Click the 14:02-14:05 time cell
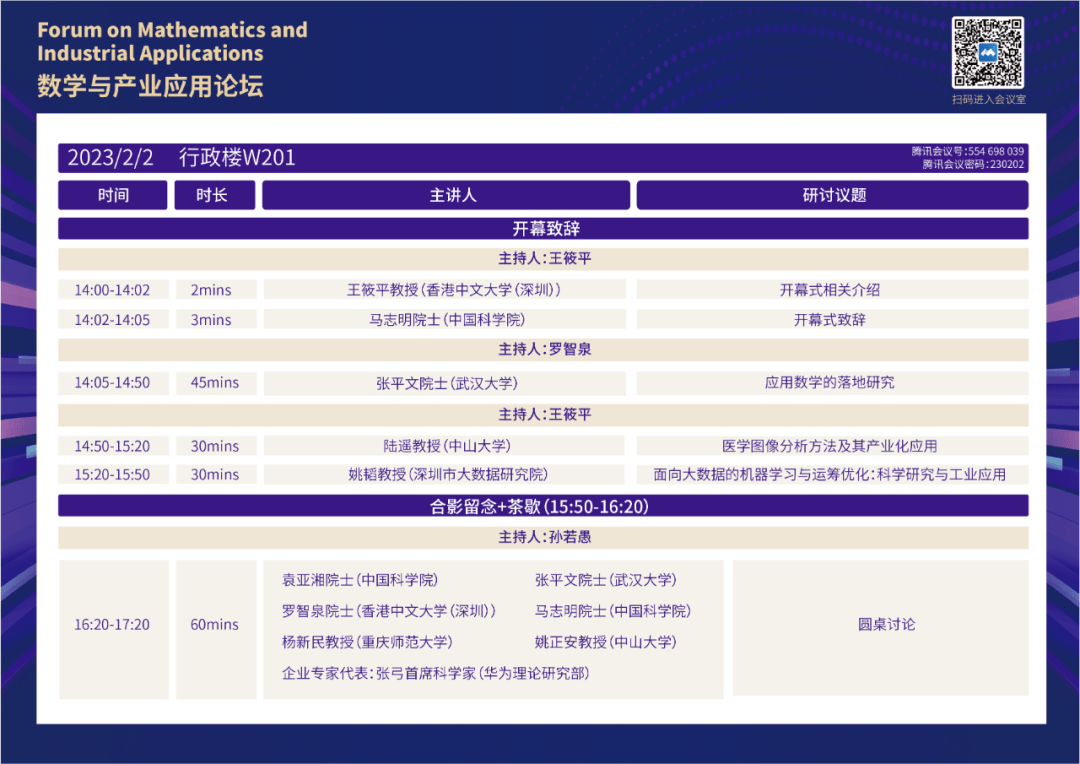 pos(113,320)
